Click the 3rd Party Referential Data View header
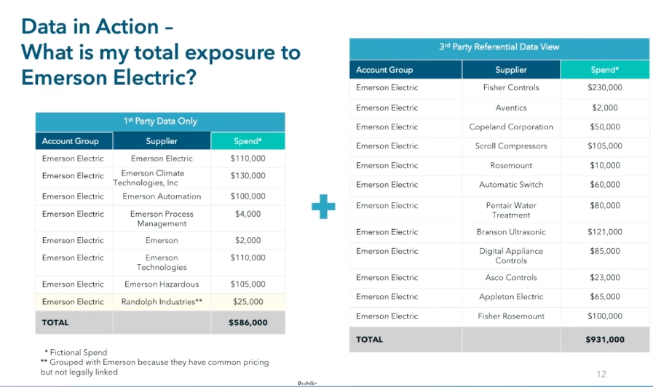The width and height of the screenshot is (654, 388). [499, 47]
